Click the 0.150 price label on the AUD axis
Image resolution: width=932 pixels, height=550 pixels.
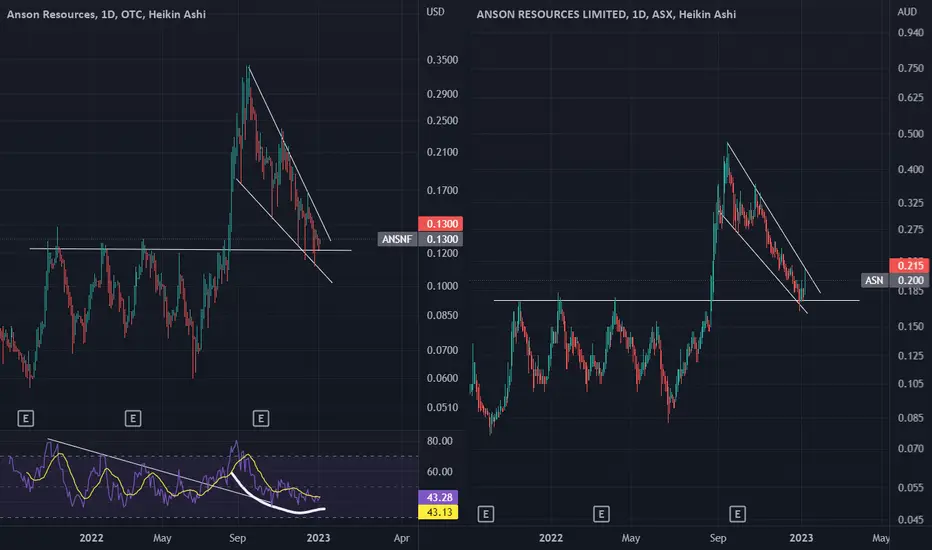911,326
